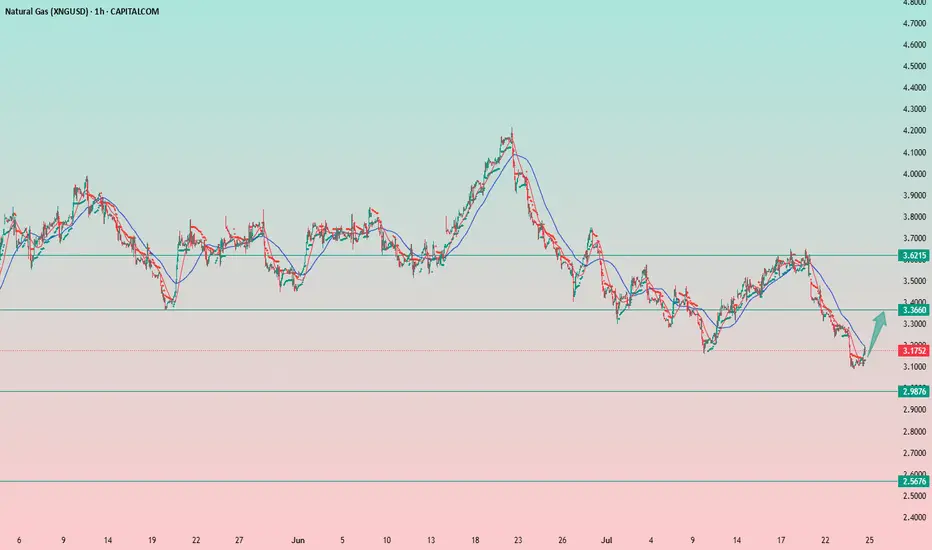Click the Jun label on the time axis
The width and height of the screenshot is (932, 550).
coord(298,540)
